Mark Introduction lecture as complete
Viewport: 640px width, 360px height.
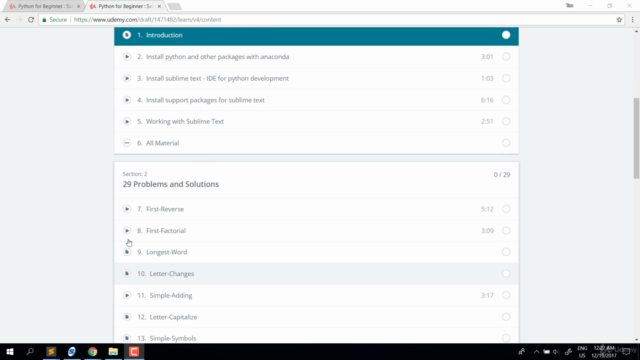click(506, 35)
